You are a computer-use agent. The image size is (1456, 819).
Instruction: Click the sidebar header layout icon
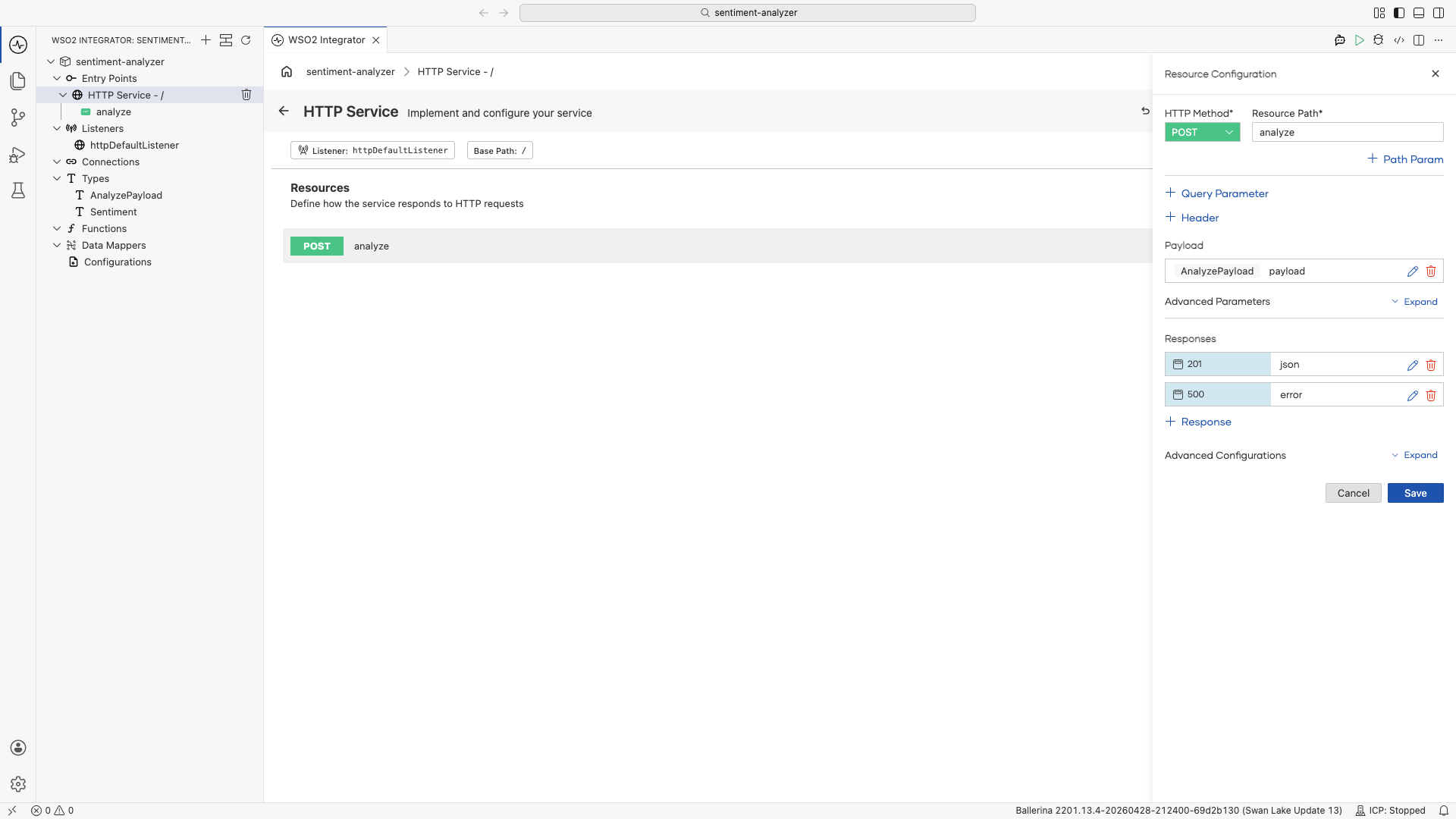pos(226,40)
